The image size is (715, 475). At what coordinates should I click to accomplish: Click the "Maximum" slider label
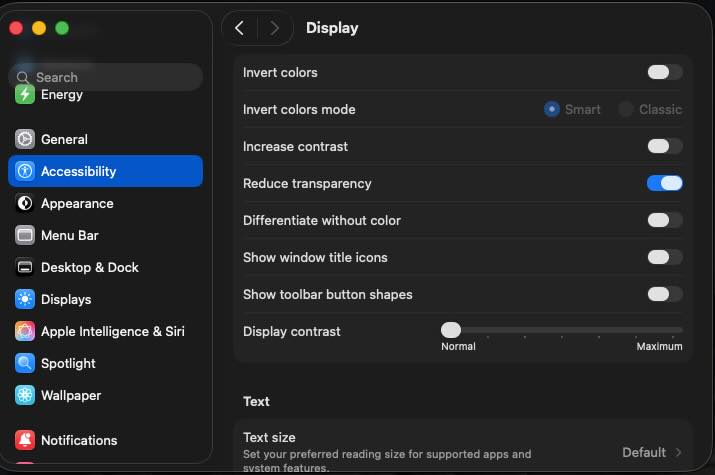pos(659,346)
